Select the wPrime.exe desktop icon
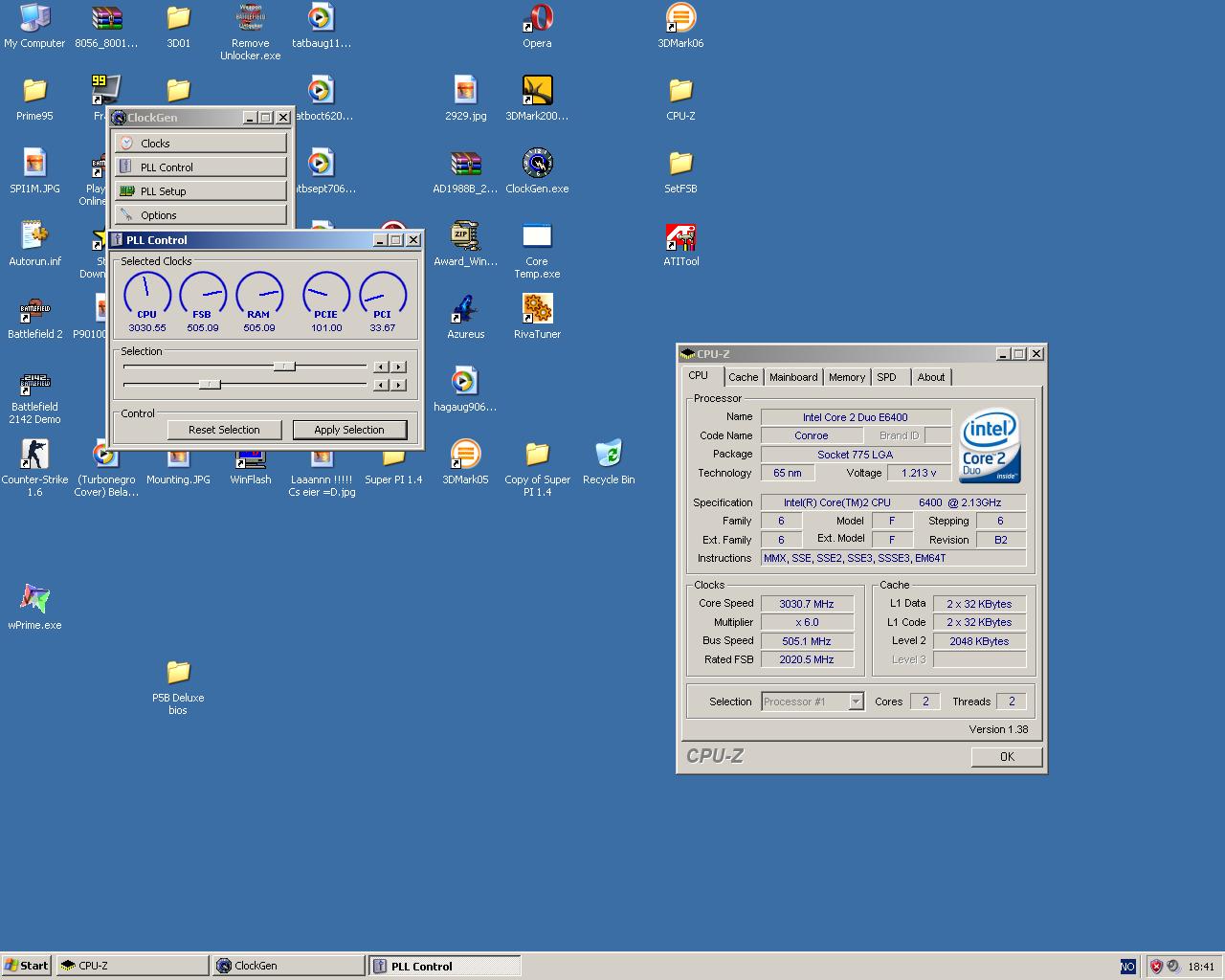 (34, 608)
